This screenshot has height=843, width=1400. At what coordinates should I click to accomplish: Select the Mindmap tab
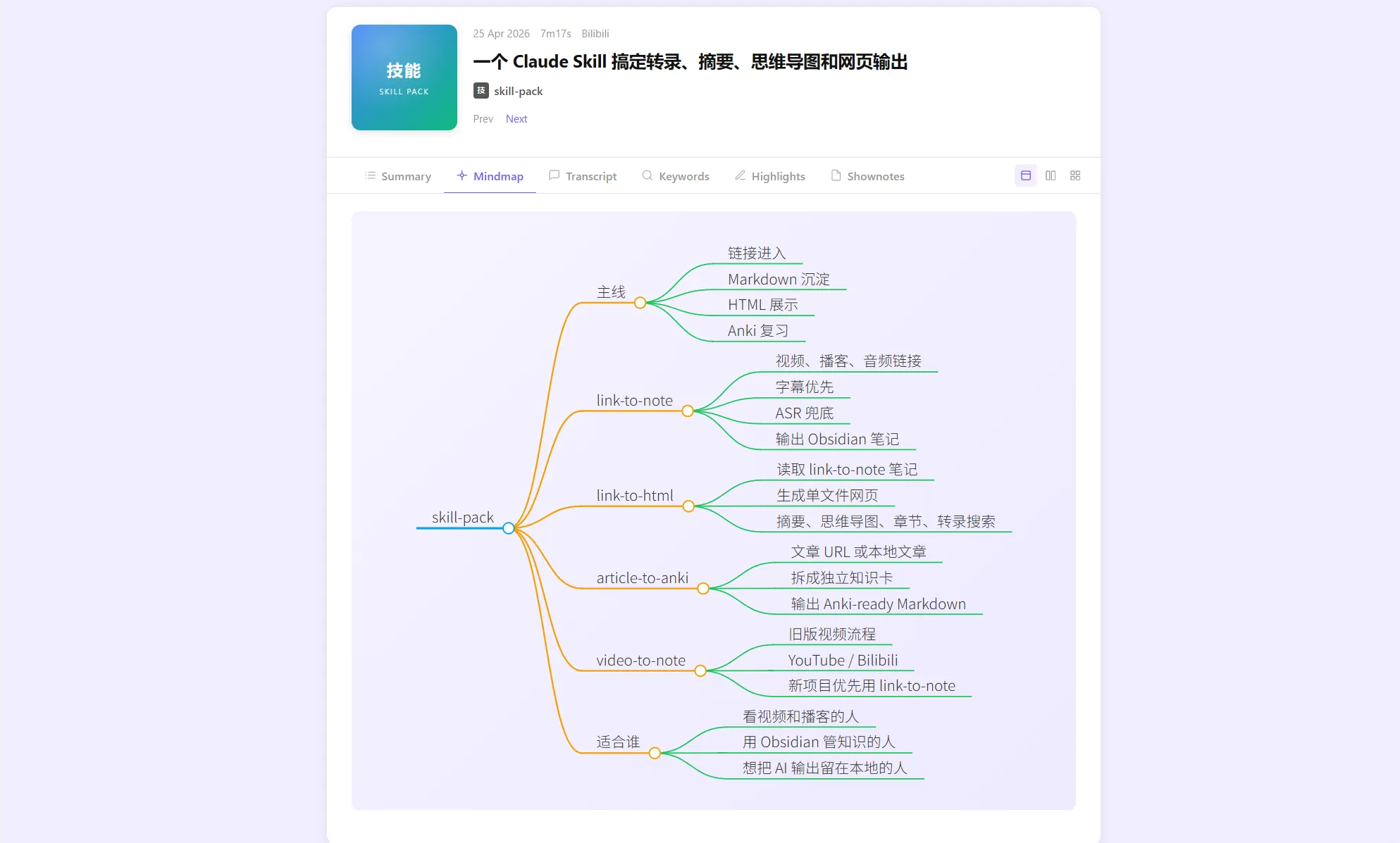pos(490,176)
